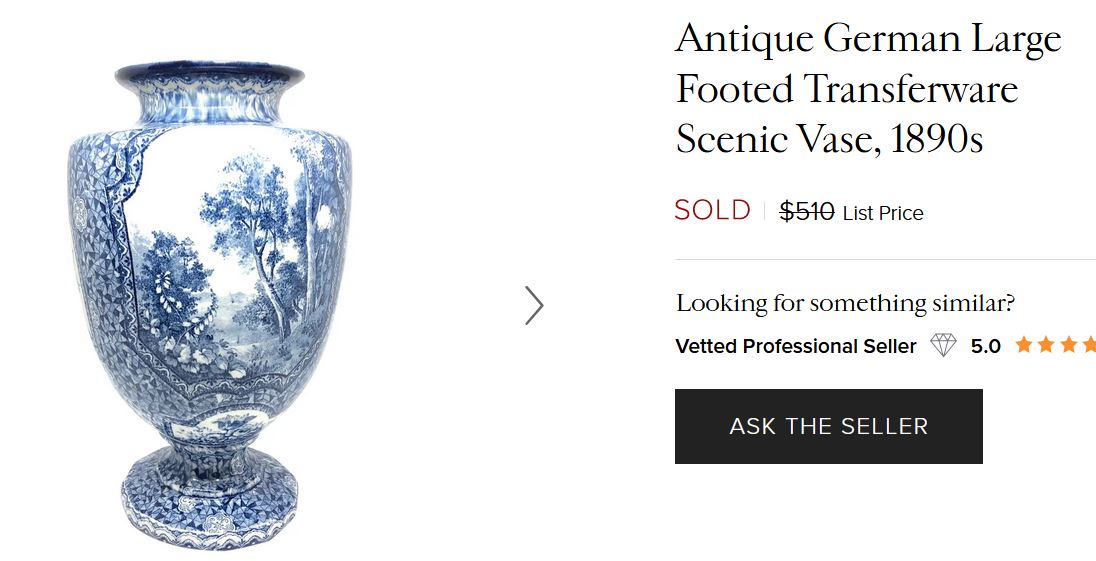Click the first orange rating star
Screen dimensions: 1096x561
click(x=1024, y=346)
